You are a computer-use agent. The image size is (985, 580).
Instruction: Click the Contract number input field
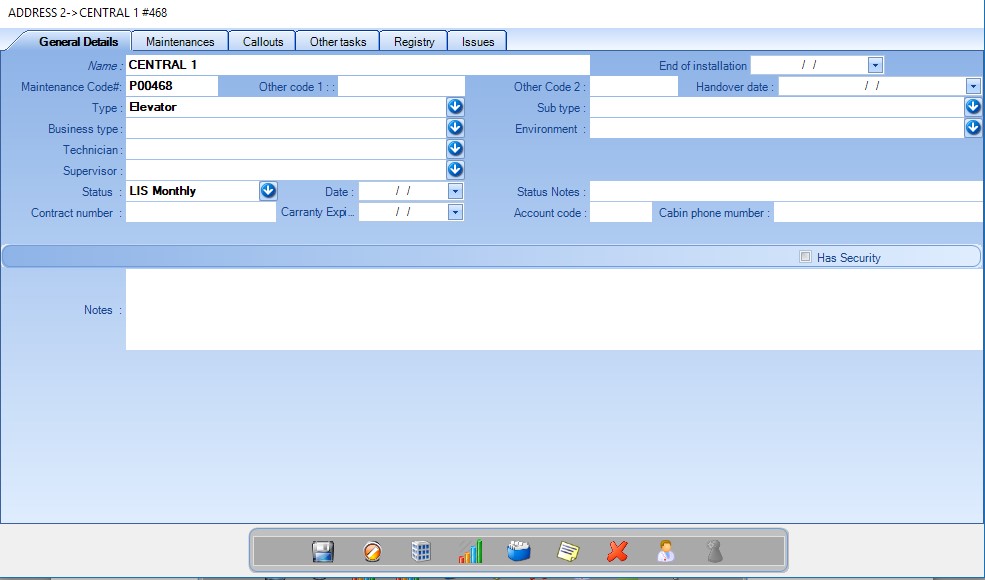tap(200, 213)
